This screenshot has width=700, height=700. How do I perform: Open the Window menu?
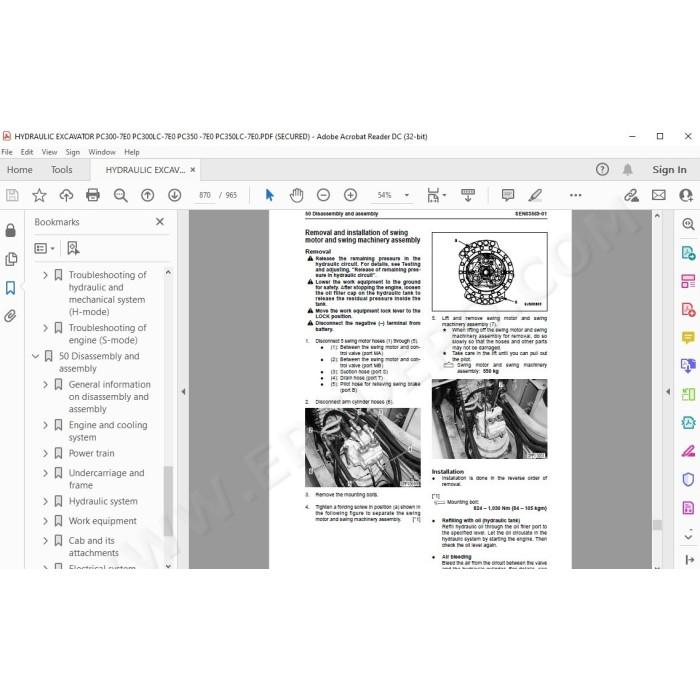(102, 152)
